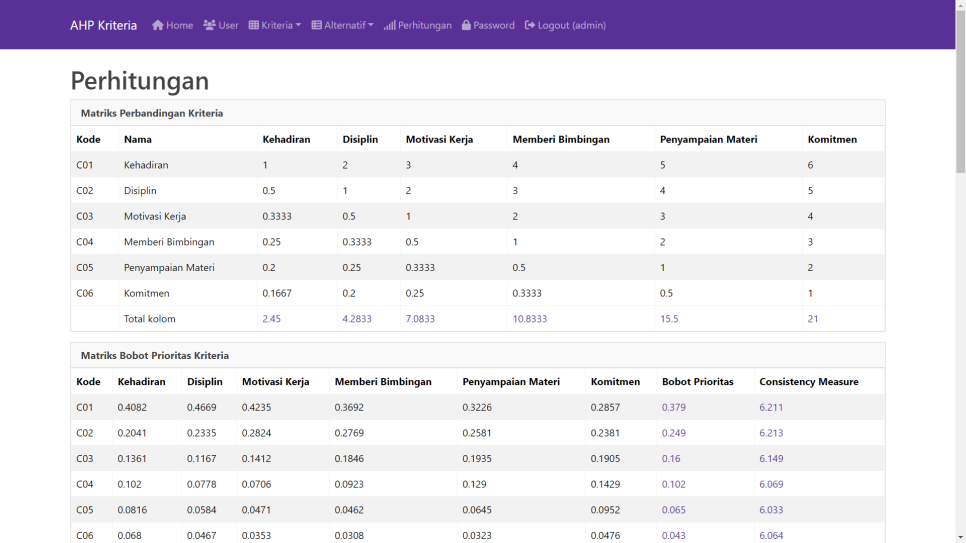
Task: Click the Home house icon
Action: 158,25
